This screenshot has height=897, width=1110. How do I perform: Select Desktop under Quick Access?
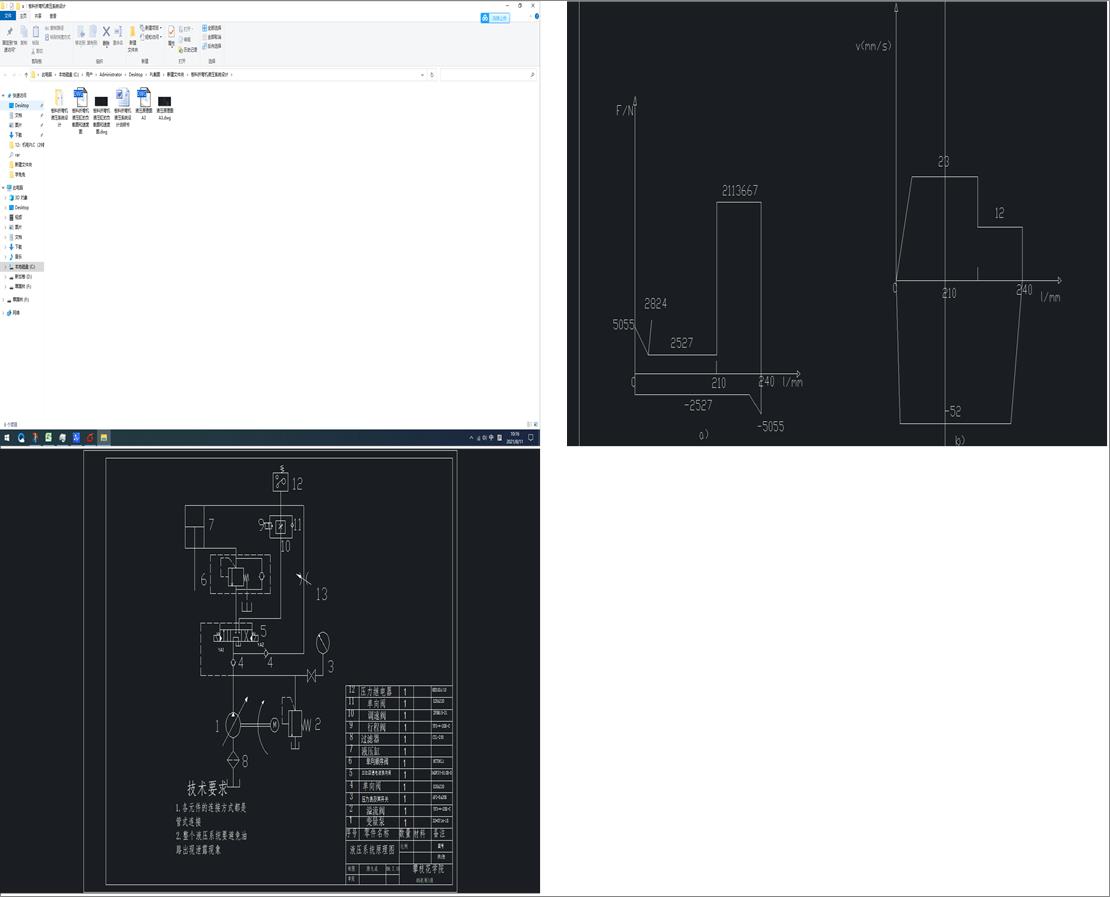click(x=21, y=105)
